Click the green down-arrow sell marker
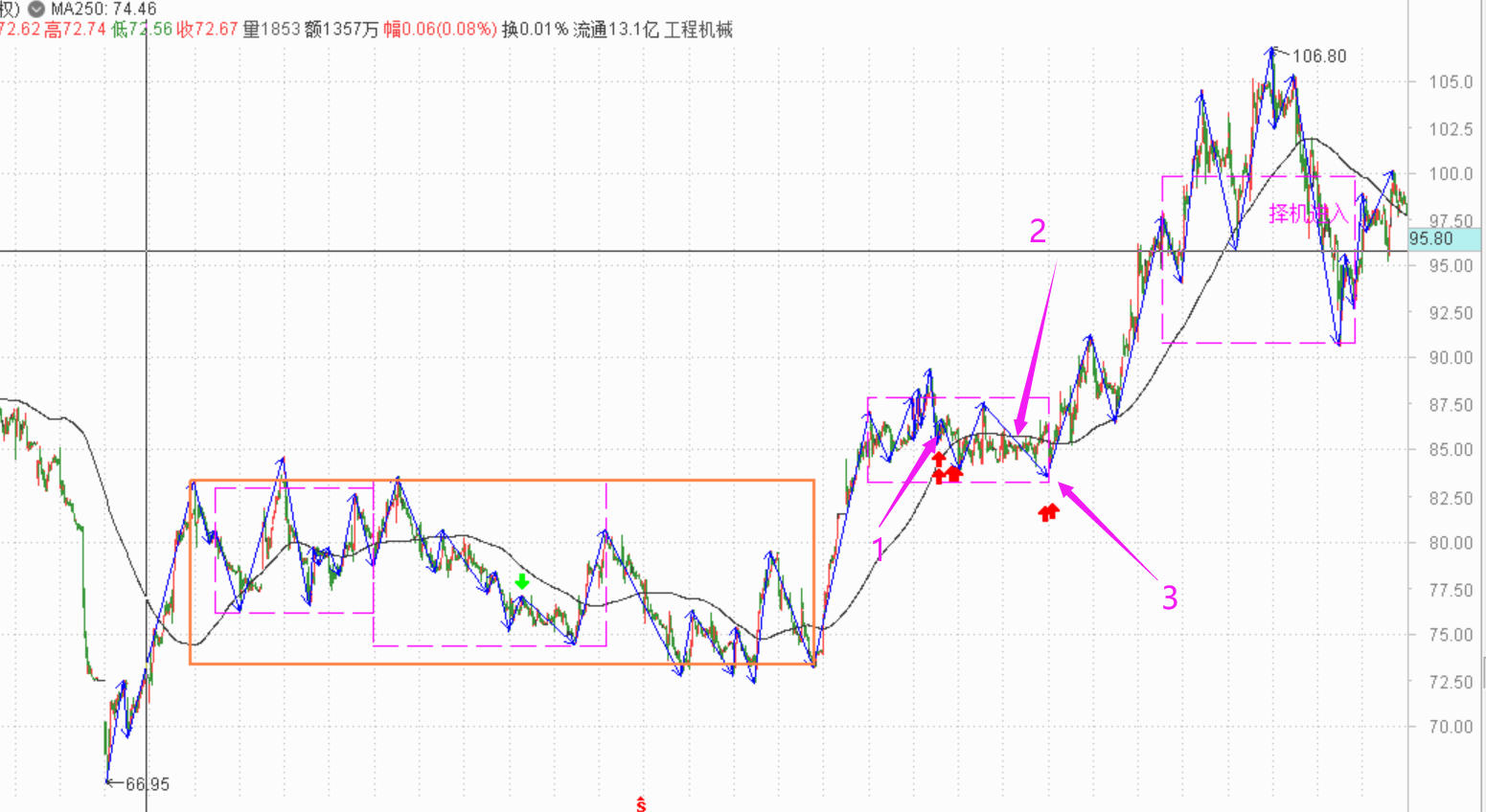The width and height of the screenshot is (1486, 812). coord(521,581)
